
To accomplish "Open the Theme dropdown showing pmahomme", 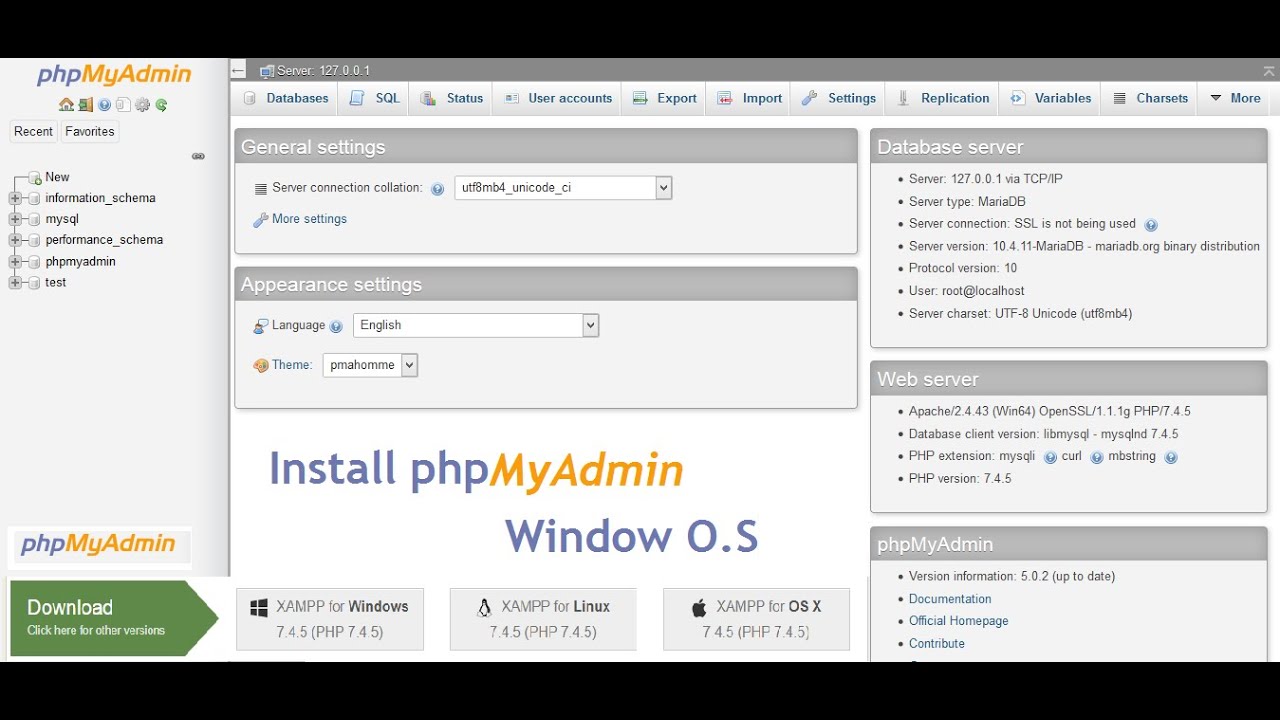I will [x=370, y=365].
